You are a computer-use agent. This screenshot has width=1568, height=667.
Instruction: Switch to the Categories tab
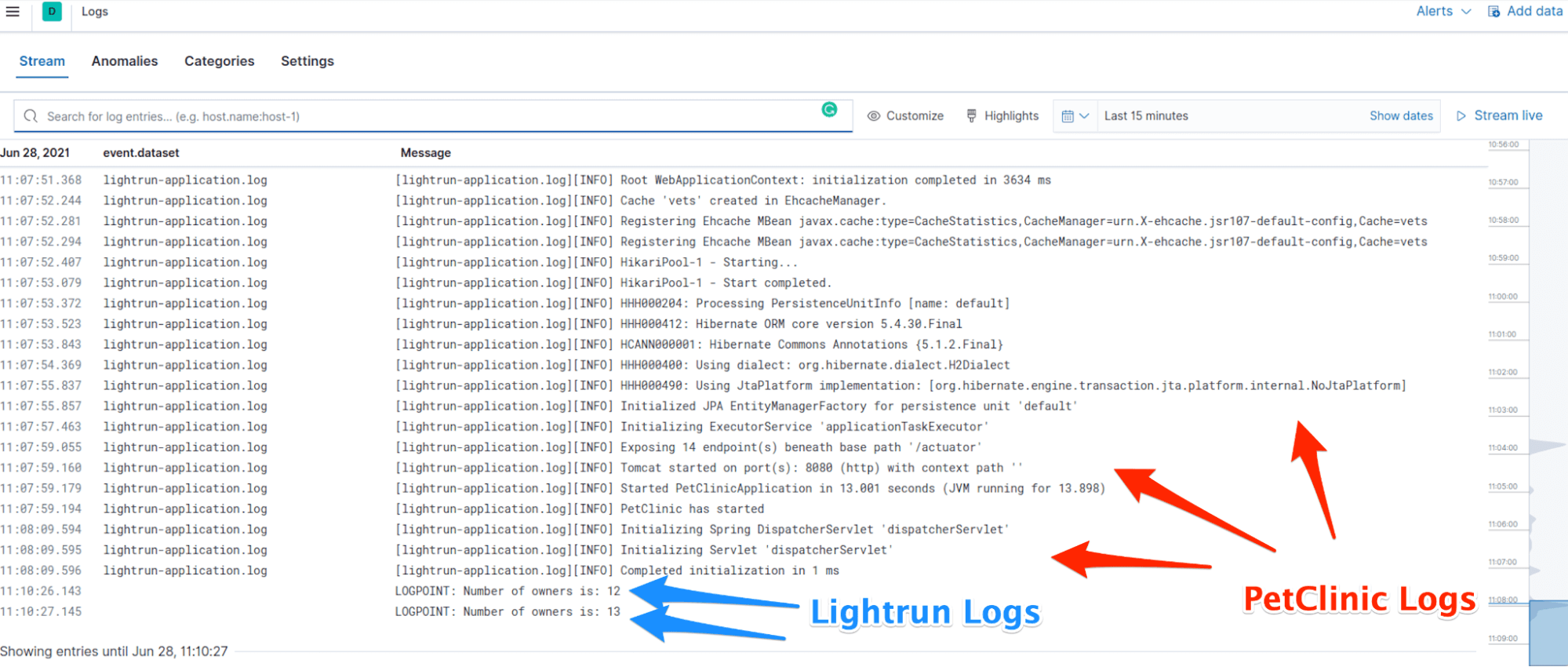[x=219, y=61]
